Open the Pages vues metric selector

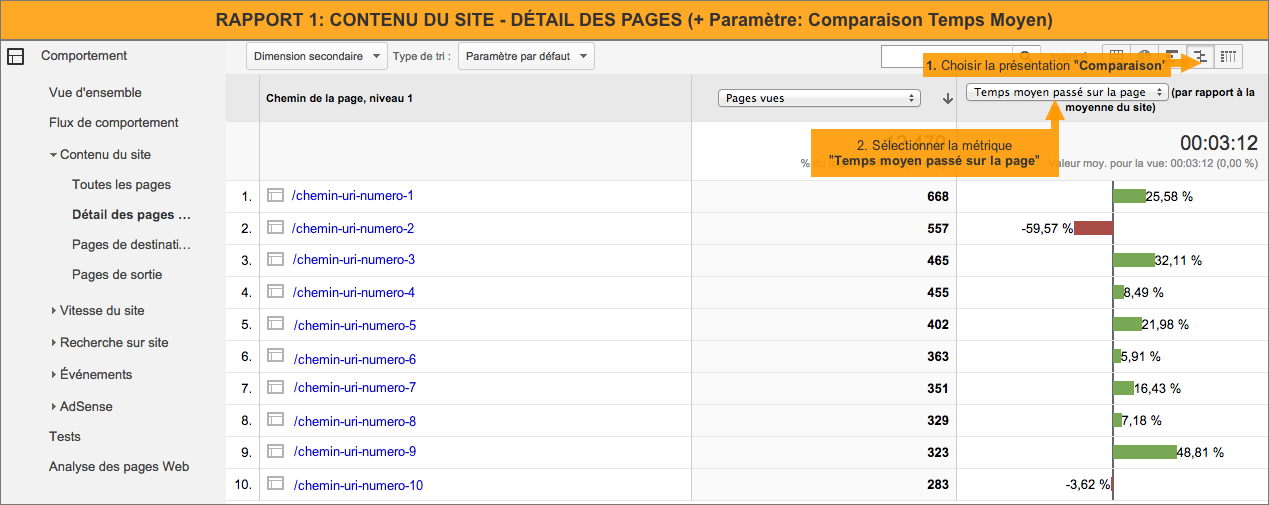coord(819,98)
